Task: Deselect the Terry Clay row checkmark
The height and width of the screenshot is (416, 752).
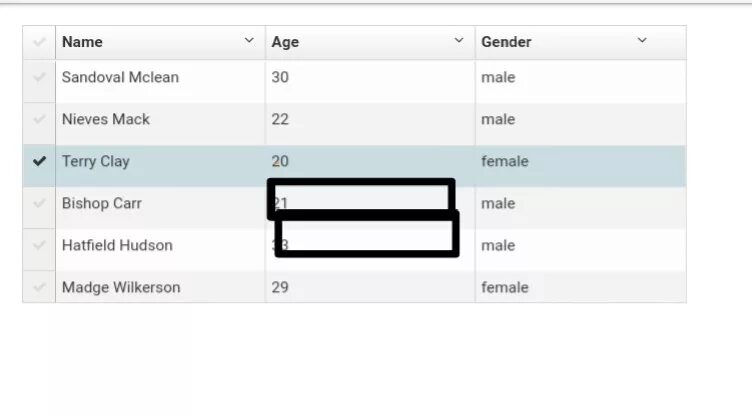Action: pyautogui.click(x=39, y=161)
